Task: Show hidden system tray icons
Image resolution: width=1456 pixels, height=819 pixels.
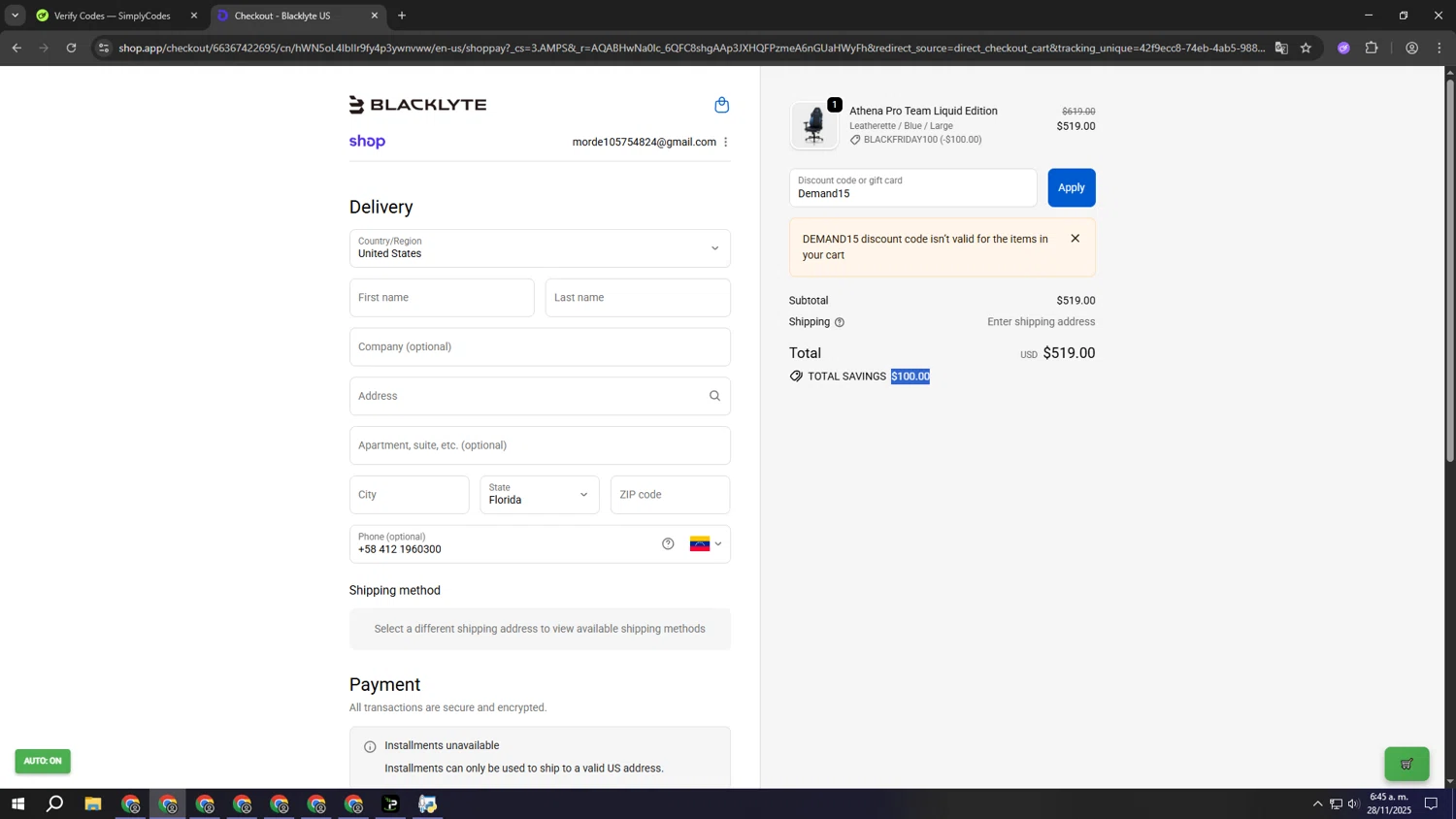Action: pyautogui.click(x=1317, y=803)
